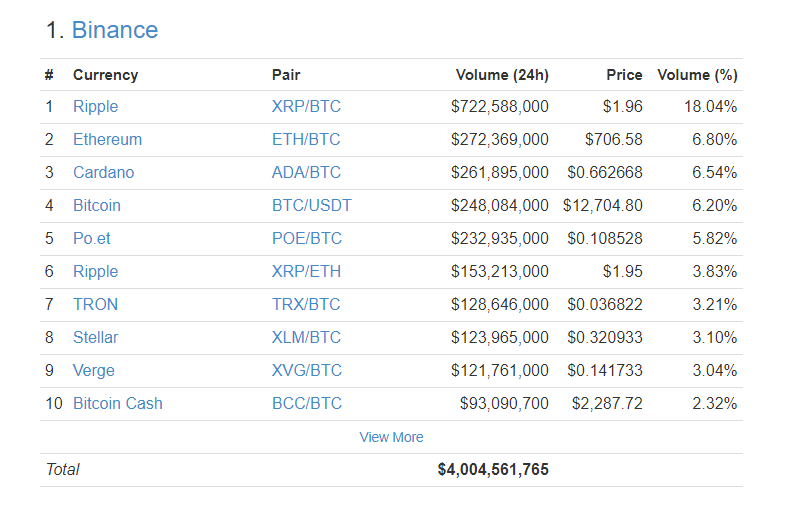This screenshot has width=806, height=505.
Task: Open the ETH/BTC pair link
Action: (306, 139)
